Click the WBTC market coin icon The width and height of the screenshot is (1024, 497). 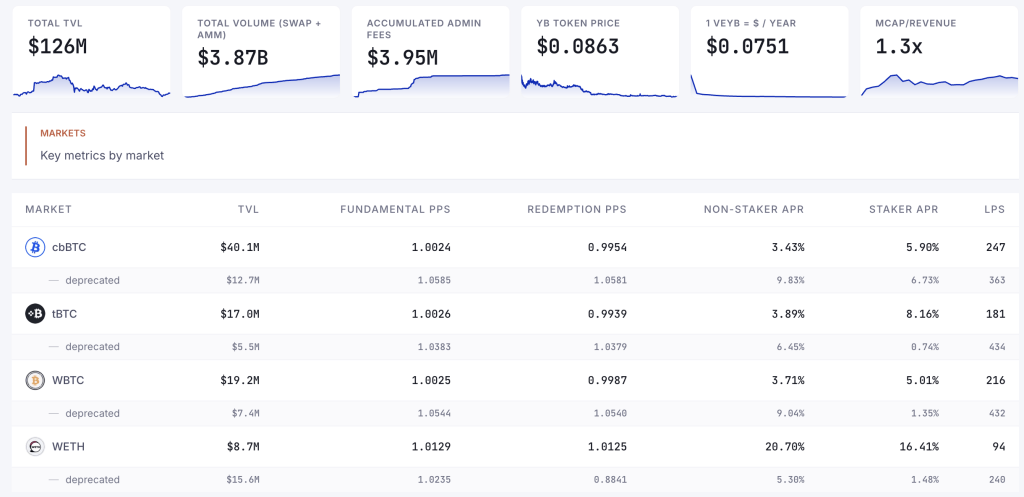35,380
